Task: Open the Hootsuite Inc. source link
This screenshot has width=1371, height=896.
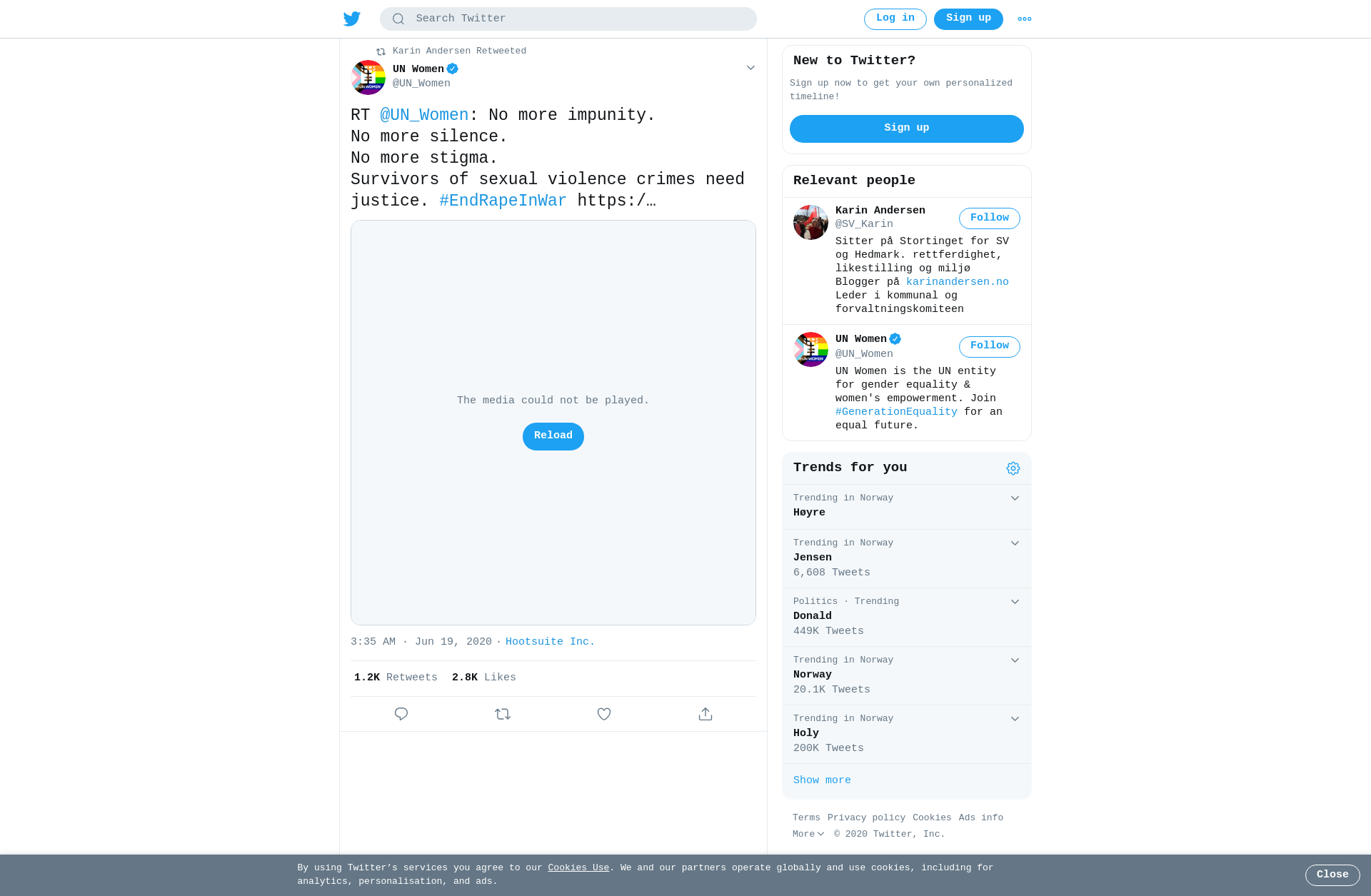Action: [x=550, y=642]
